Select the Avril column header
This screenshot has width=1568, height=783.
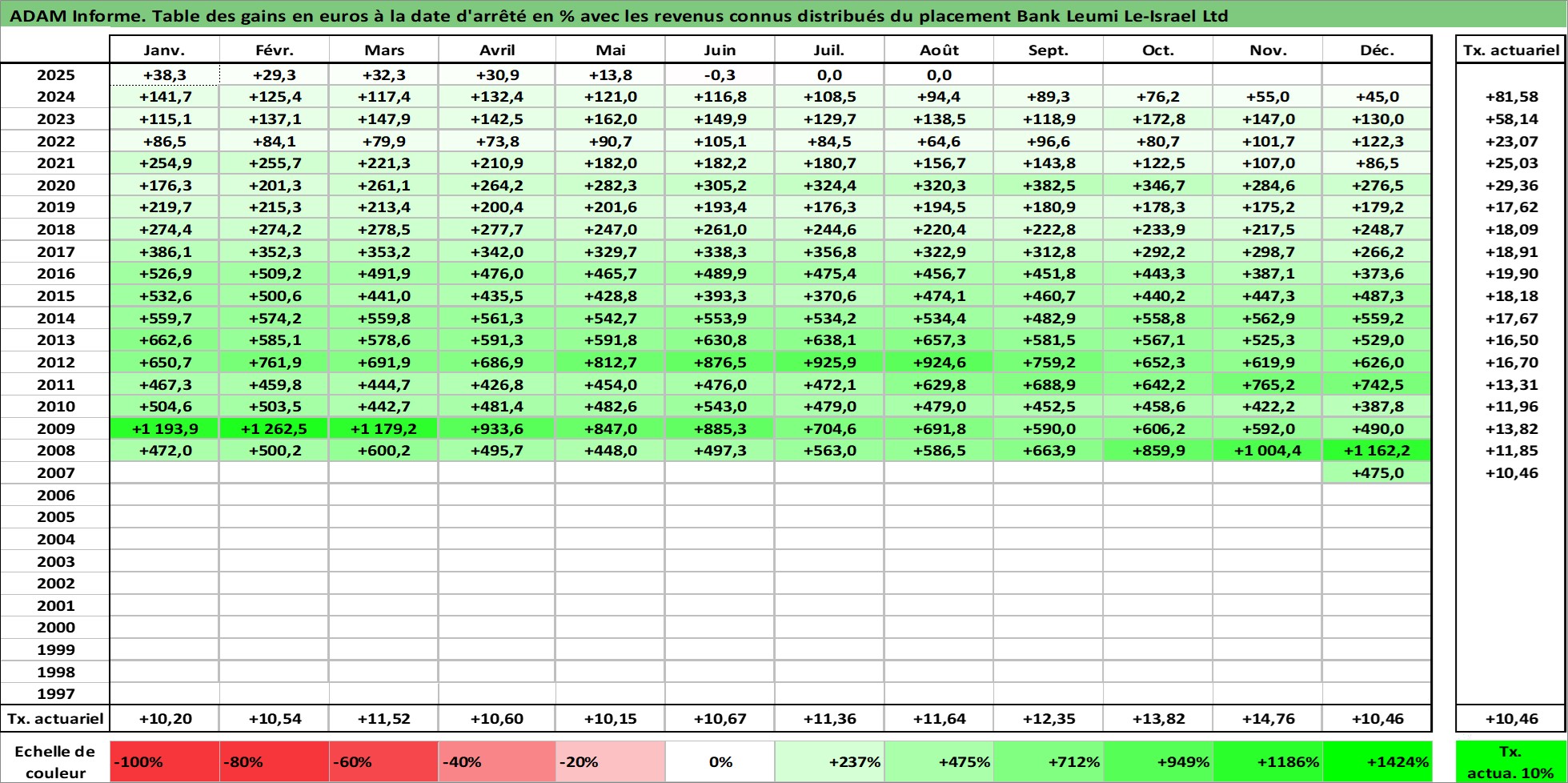497,50
